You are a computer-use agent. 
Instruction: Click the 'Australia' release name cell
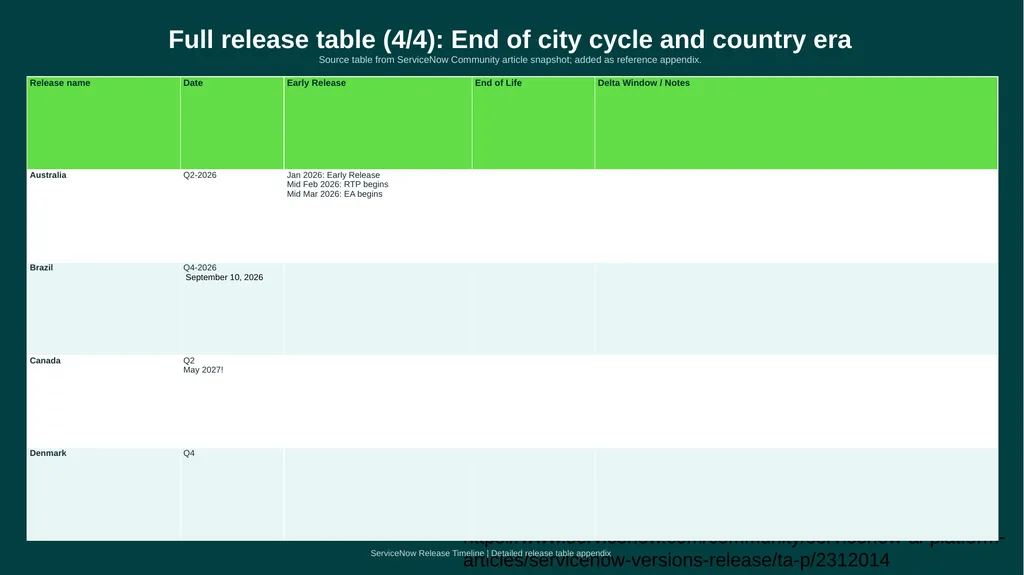103,216
